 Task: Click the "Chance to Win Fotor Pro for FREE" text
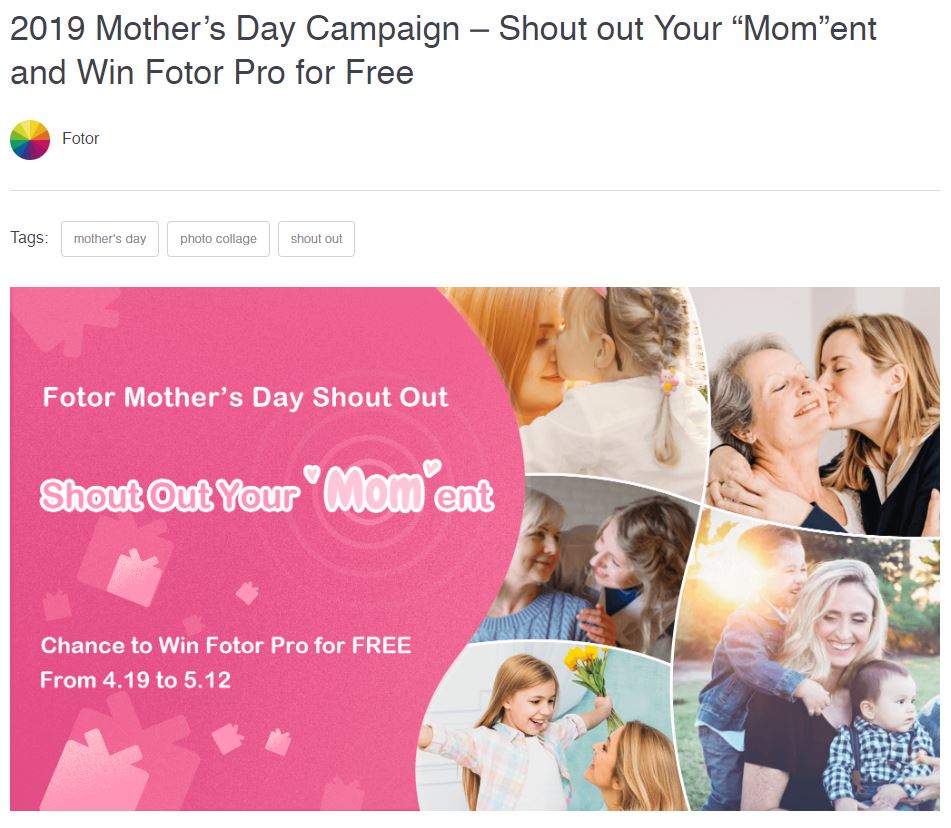(x=226, y=645)
